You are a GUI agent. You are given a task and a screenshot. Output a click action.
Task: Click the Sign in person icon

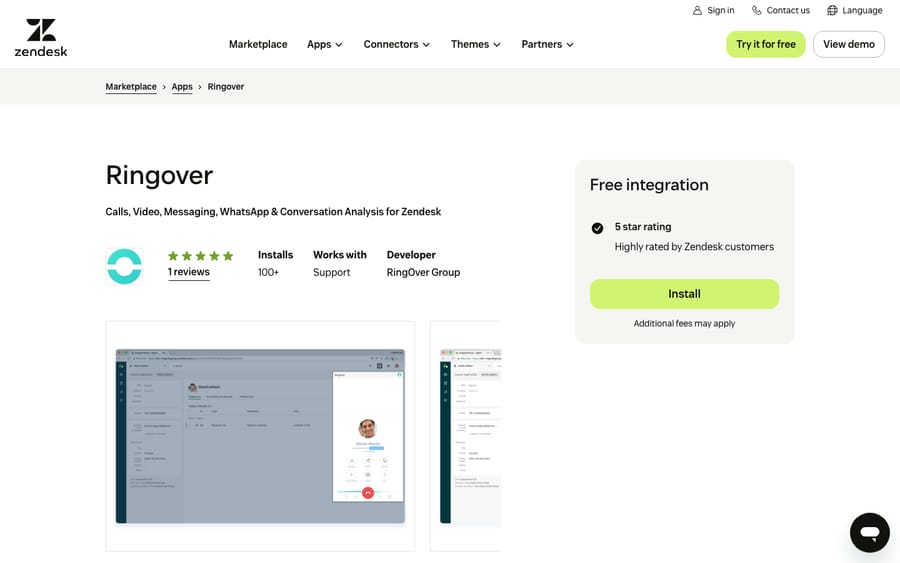(x=697, y=10)
